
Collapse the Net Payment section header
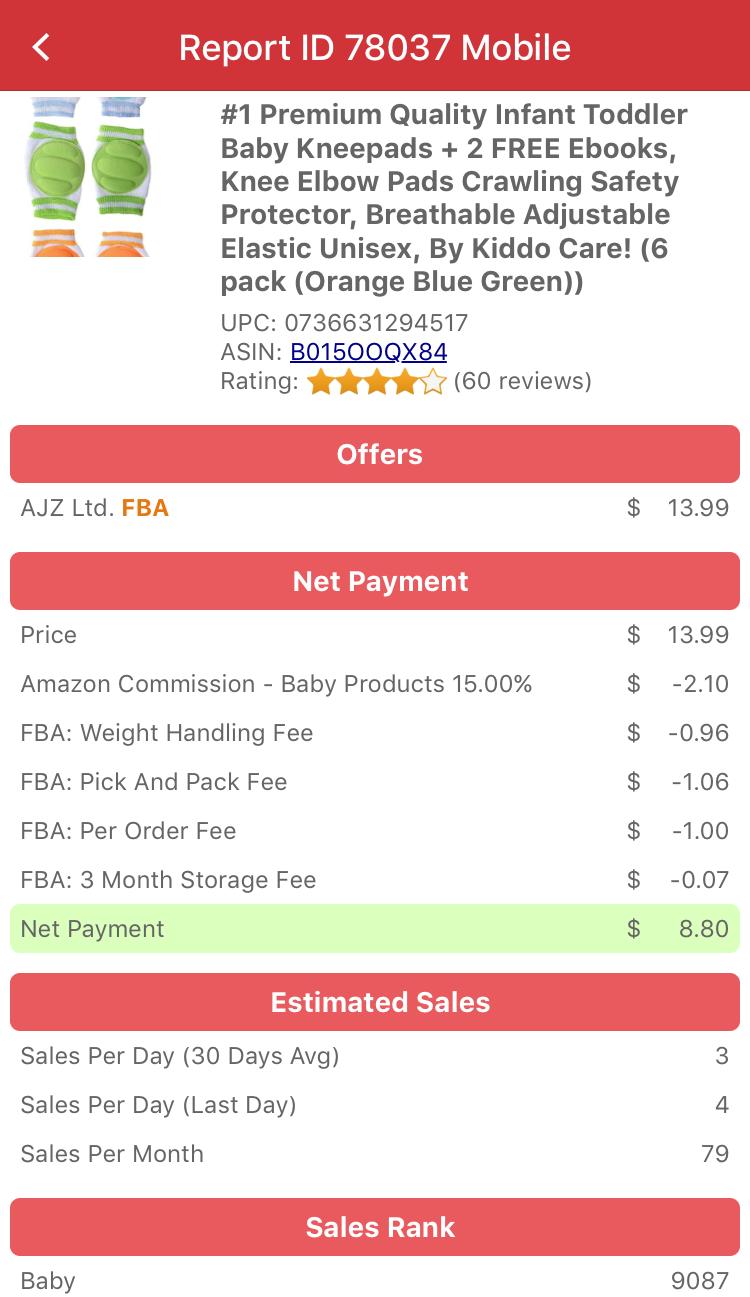pyautogui.click(x=375, y=581)
